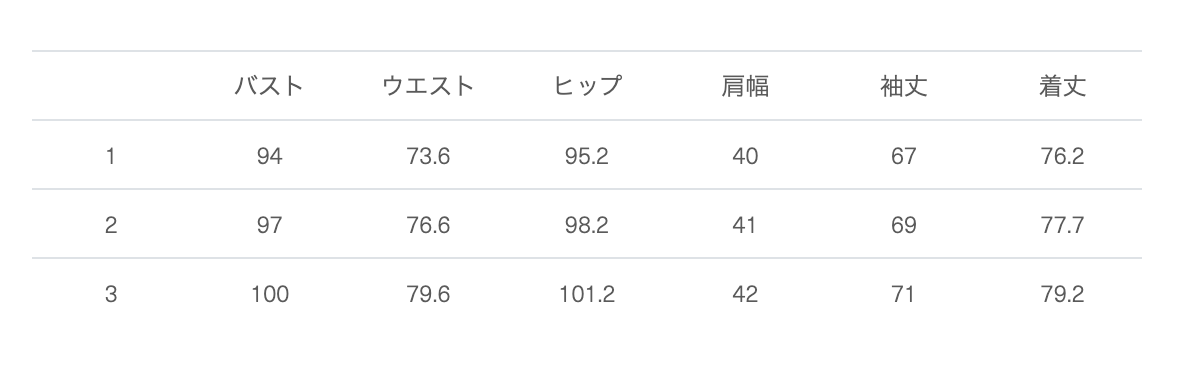Click the ウエスト column header
Viewport: 1180px width, 370px height.
428,86
